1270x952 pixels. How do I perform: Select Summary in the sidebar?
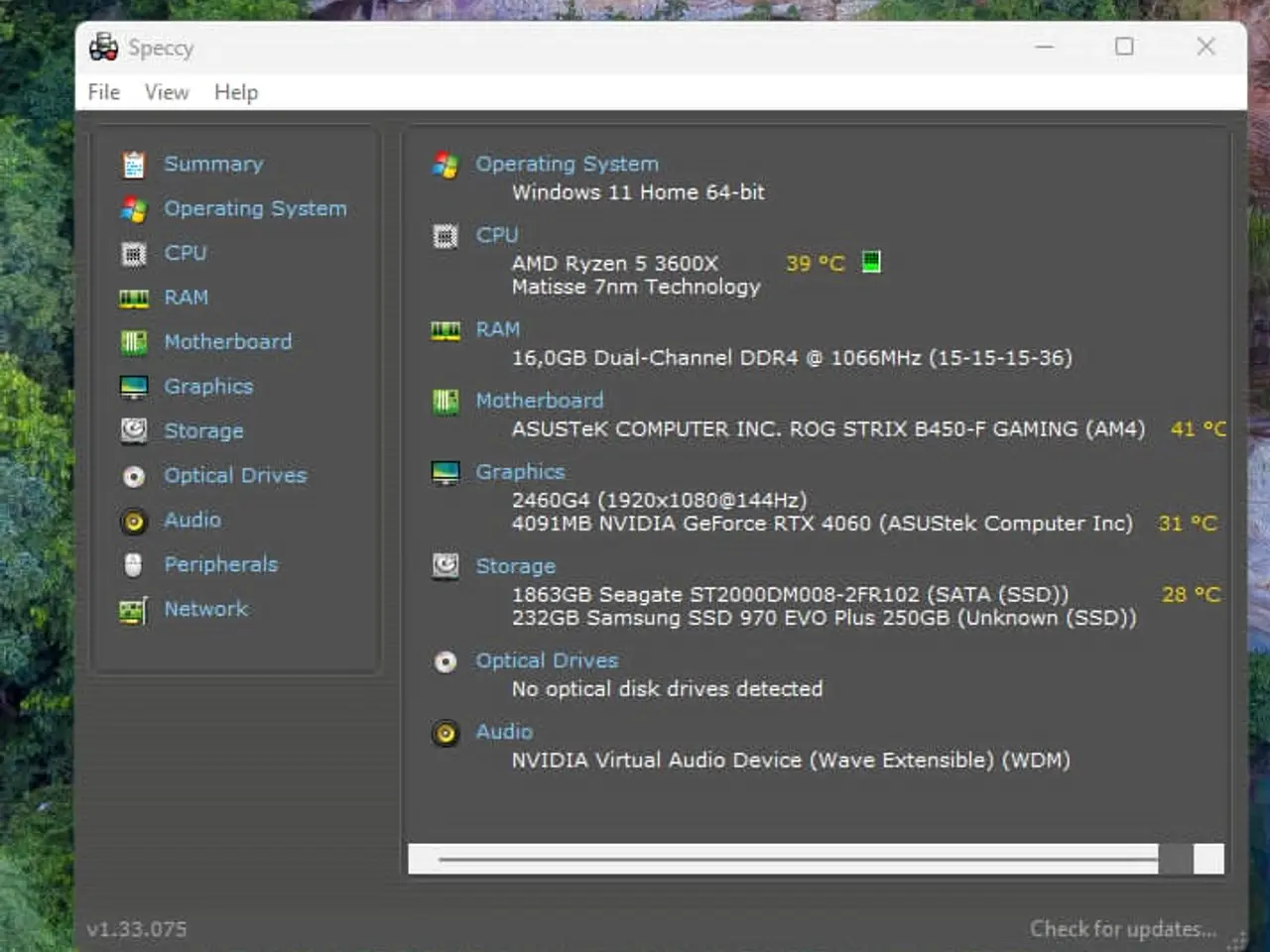(213, 164)
